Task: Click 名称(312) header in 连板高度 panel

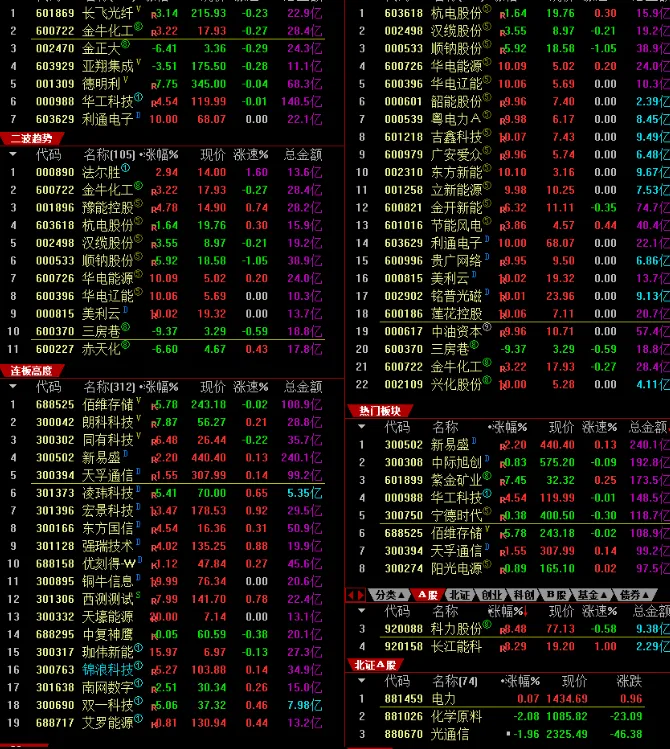Action: pos(109,386)
